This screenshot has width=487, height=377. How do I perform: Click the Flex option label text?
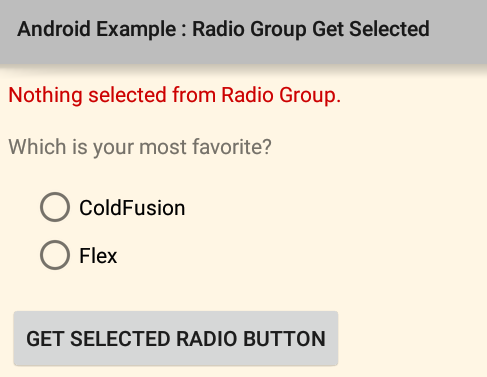point(98,256)
